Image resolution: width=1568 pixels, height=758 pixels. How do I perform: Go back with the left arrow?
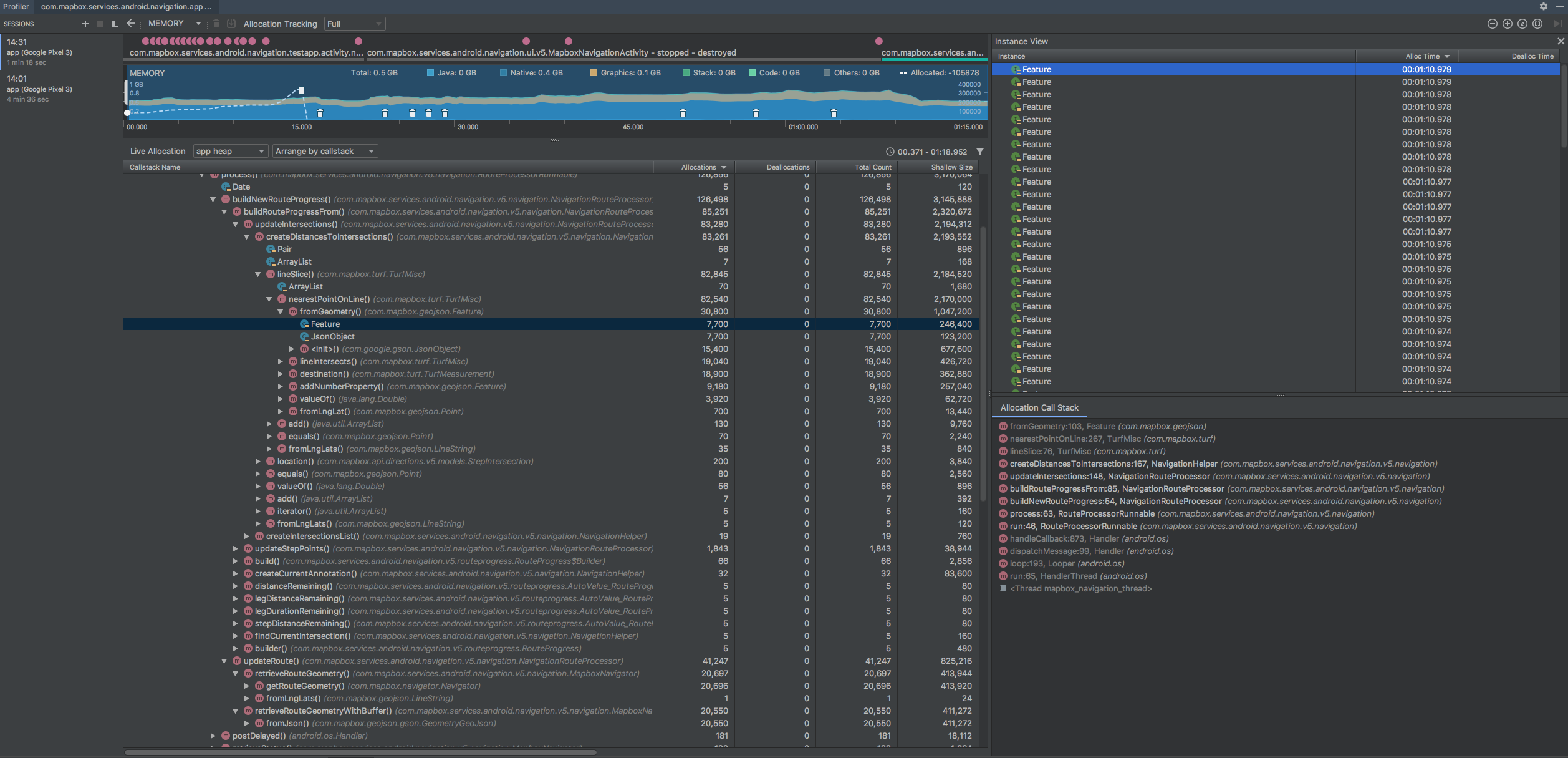(131, 24)
